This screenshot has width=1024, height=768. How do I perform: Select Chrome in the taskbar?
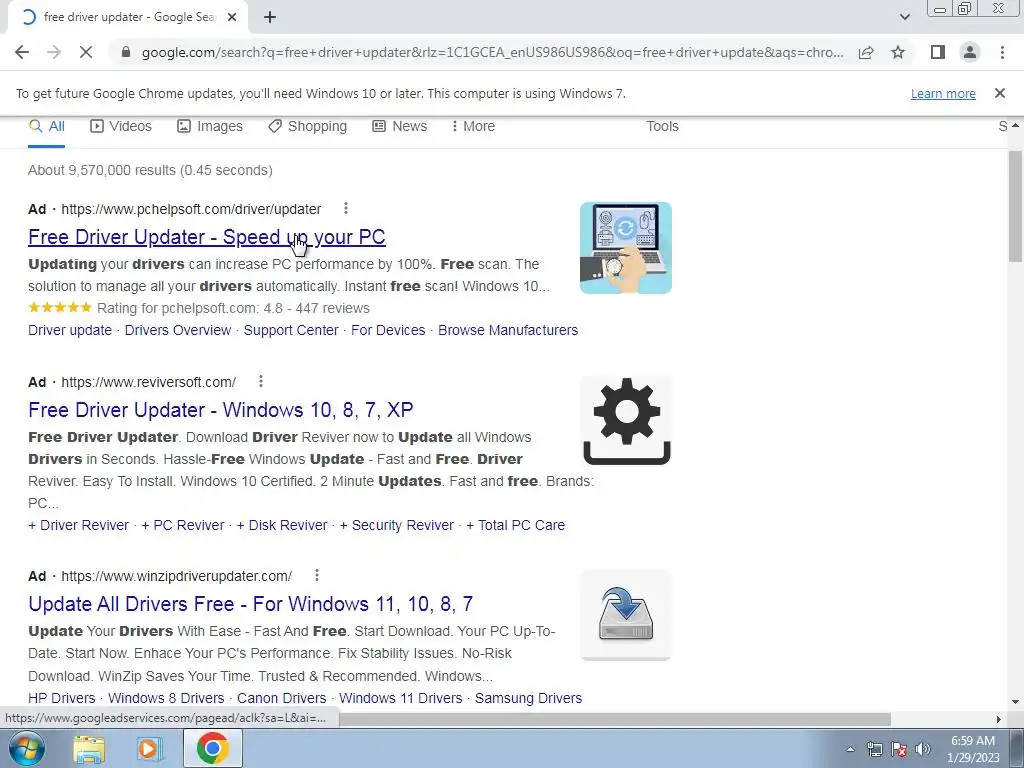coord(213,748)
